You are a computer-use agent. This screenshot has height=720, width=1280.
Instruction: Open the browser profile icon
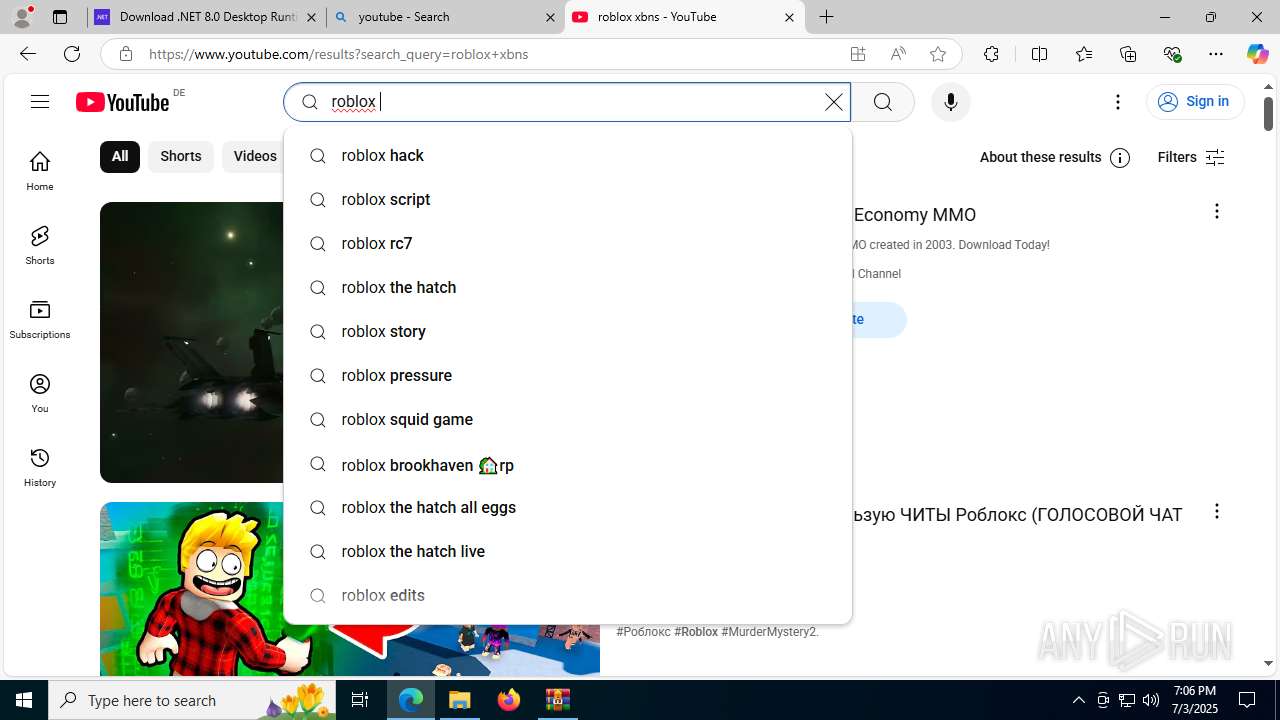pos(22,16)
